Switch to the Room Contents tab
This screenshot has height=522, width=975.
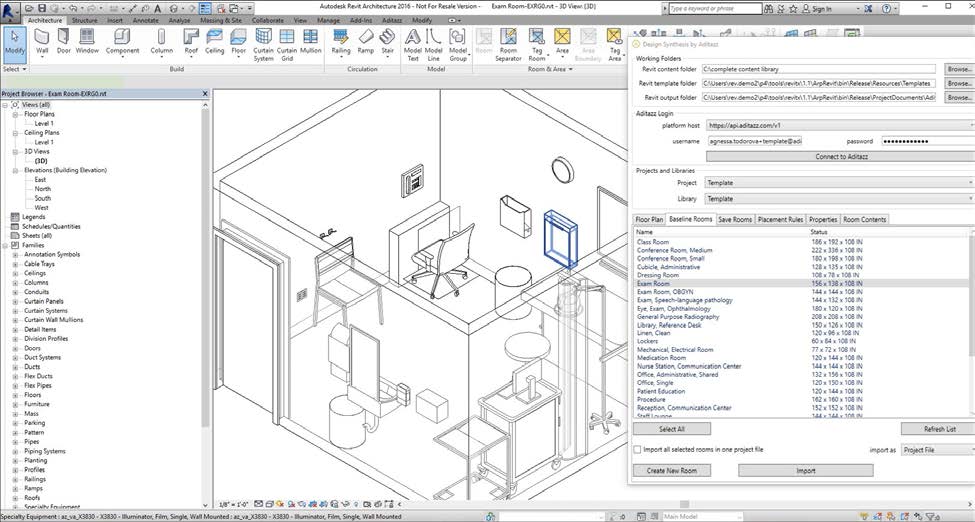[x=864, y=220]
